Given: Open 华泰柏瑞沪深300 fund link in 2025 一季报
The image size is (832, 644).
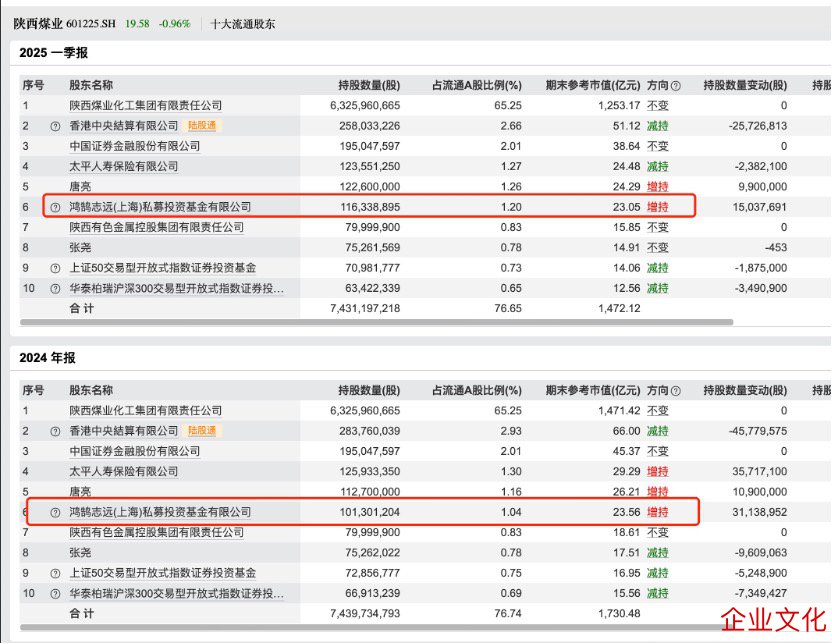Looking at the screenshot, I should coord(176,288).
